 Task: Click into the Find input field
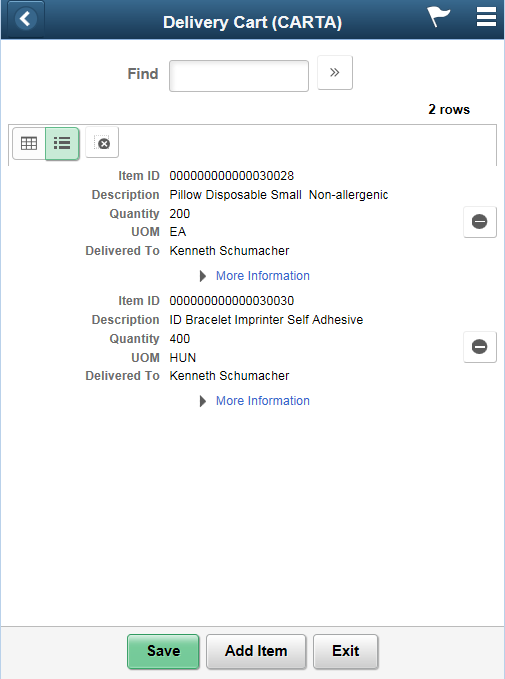click(x=239, y=76)
